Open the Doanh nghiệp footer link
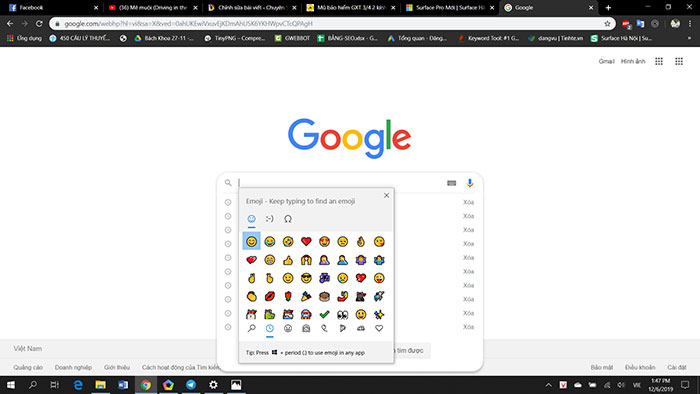 point(73,367)
